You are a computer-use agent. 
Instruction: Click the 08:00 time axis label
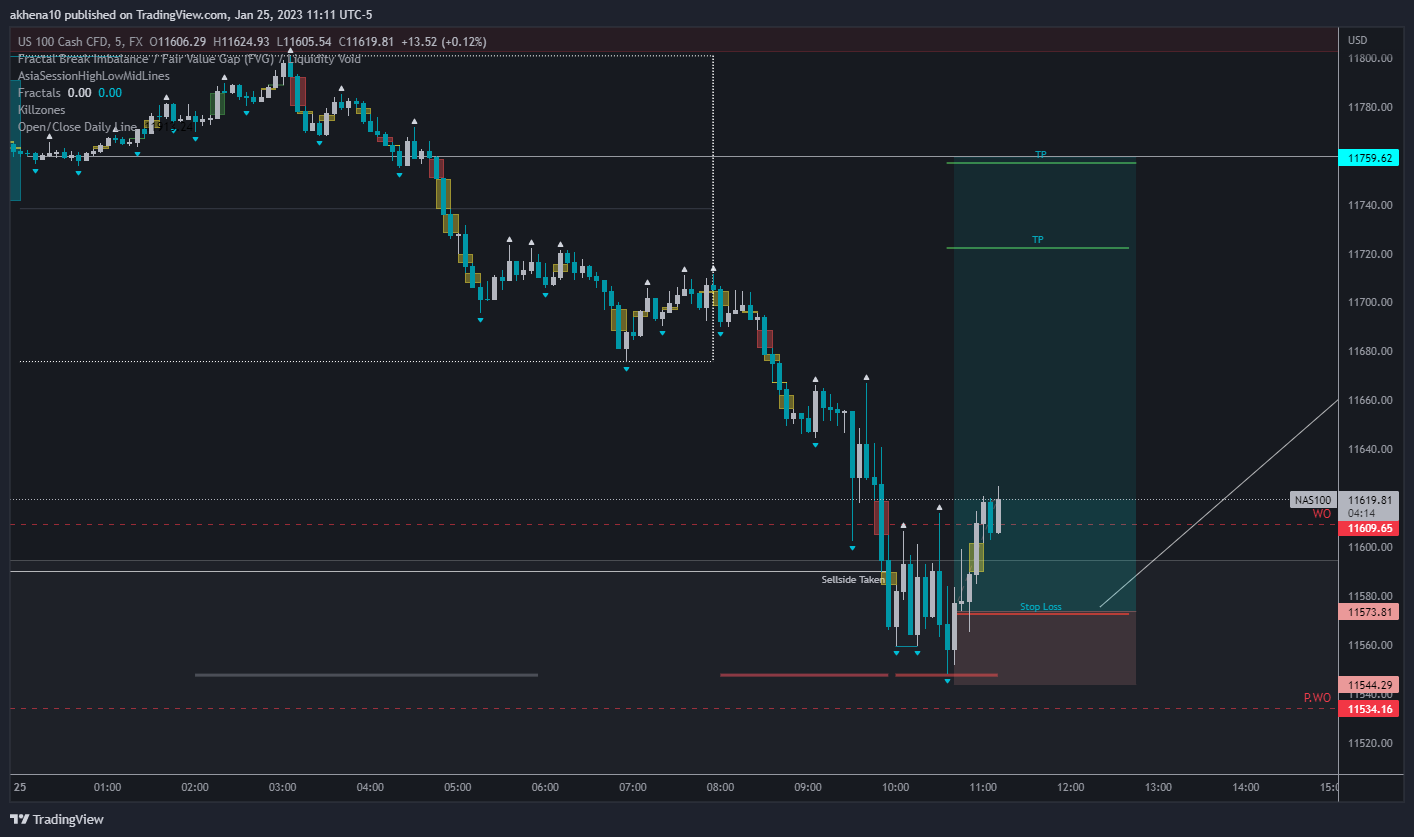point(720,788)
